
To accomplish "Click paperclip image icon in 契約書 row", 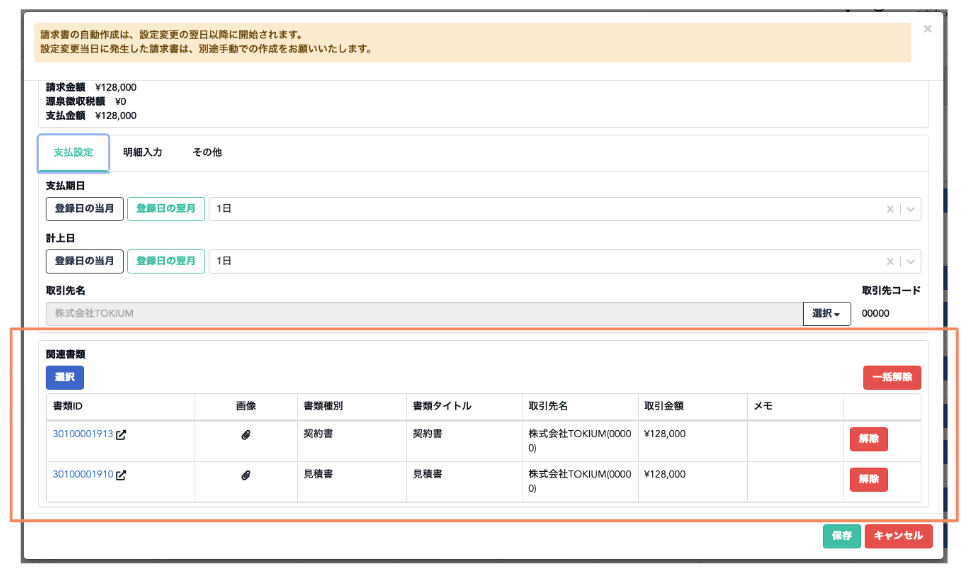I will pyautogui.click(x=246, y=435).
